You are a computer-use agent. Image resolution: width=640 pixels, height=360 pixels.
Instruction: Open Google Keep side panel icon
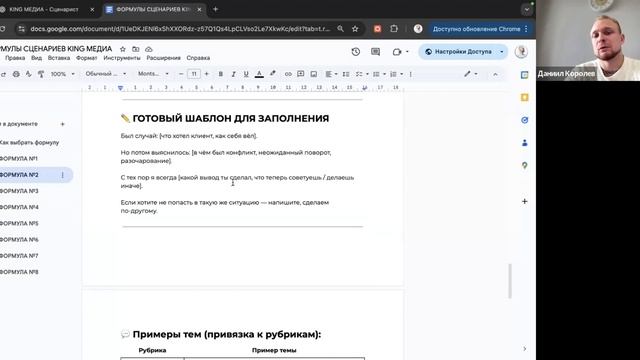click(524, 97)
